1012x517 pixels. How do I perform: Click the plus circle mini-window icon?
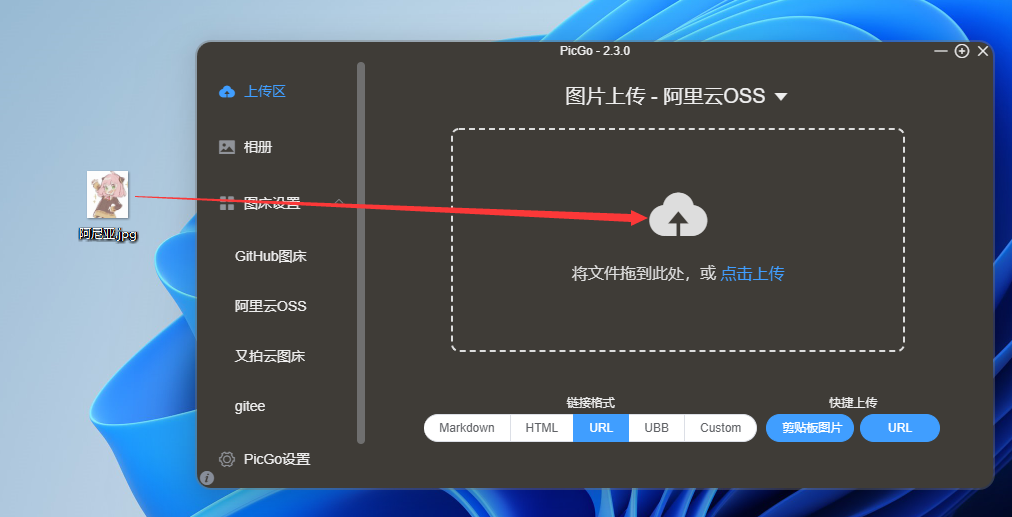click(962, 51)
